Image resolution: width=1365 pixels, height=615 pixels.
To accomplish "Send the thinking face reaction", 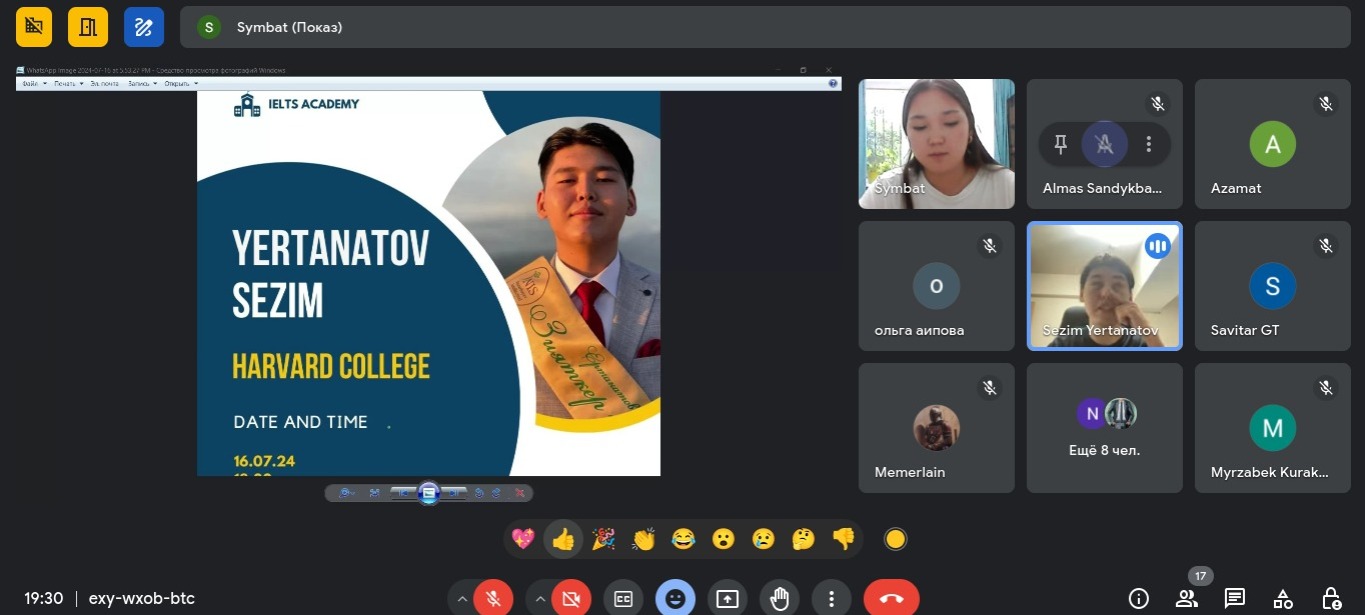I will [x=803, y=539].
